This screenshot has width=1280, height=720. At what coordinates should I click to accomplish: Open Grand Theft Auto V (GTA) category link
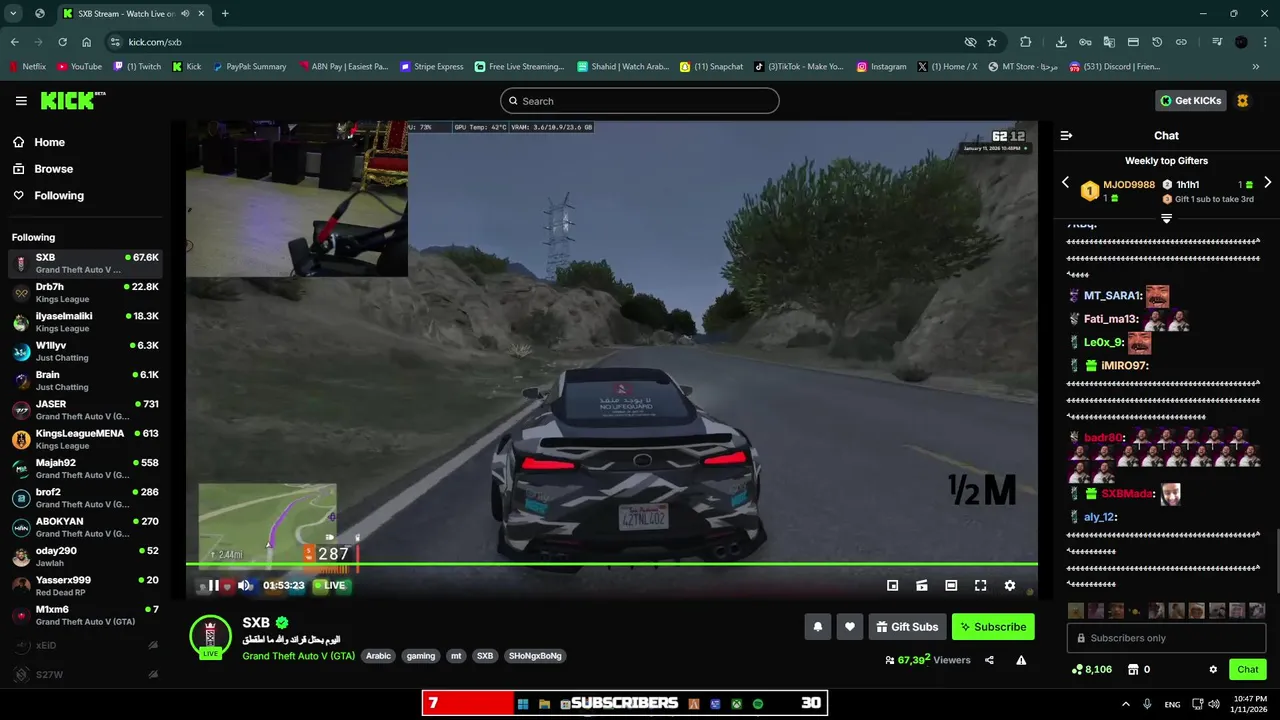(x=299, y=656)
